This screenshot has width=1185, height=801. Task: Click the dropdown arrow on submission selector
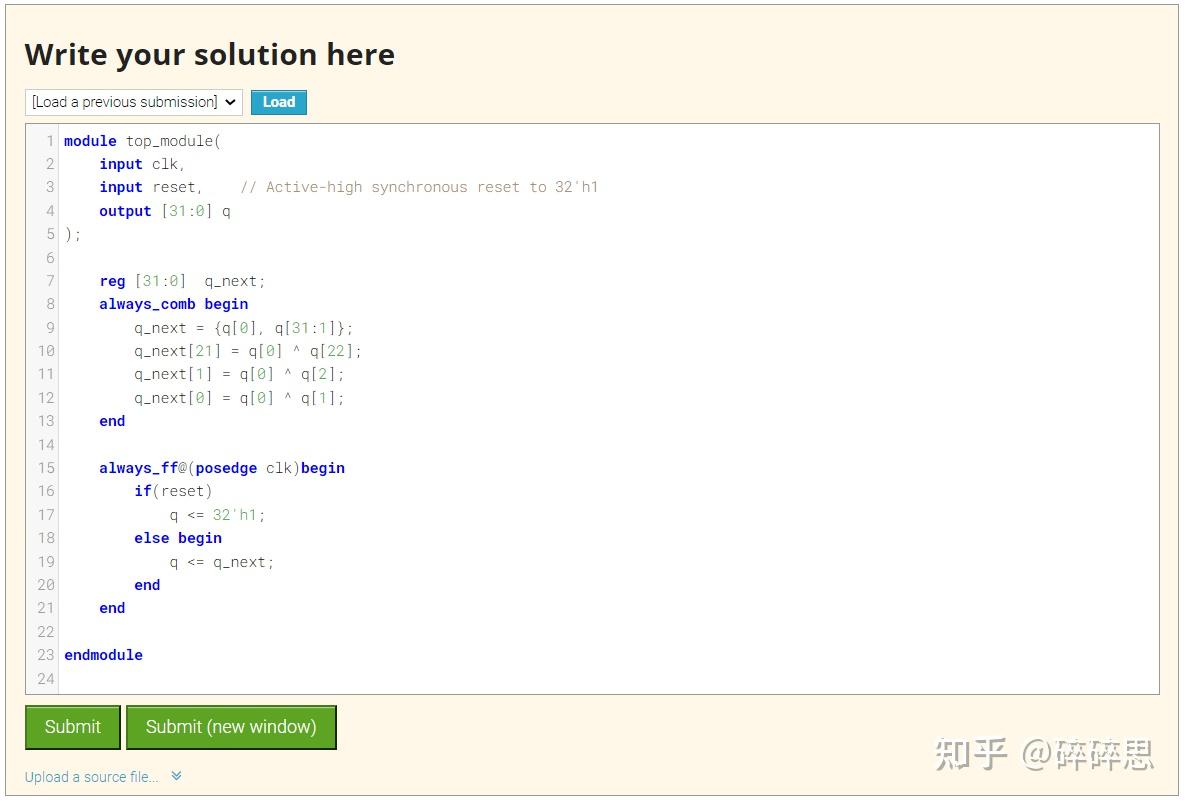point(230,101)
